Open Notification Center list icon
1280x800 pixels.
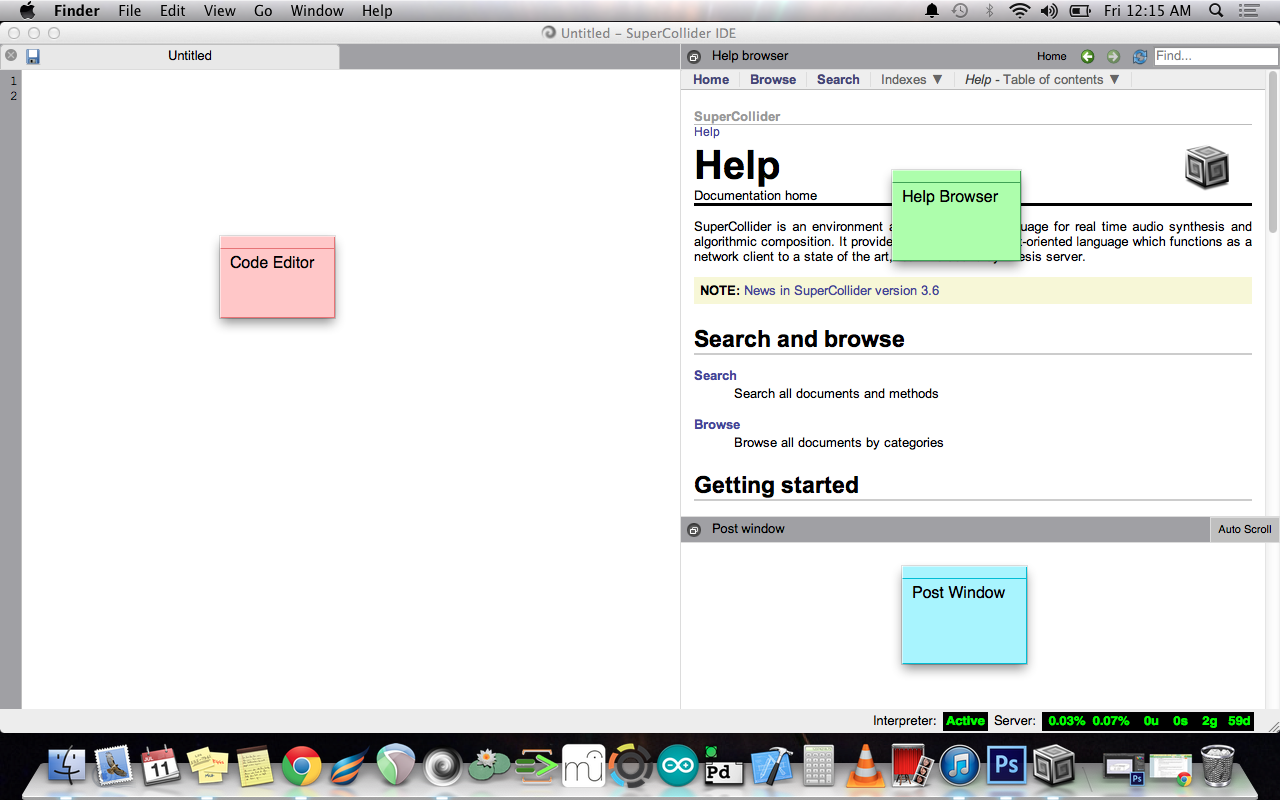[x=1248, y=11]
